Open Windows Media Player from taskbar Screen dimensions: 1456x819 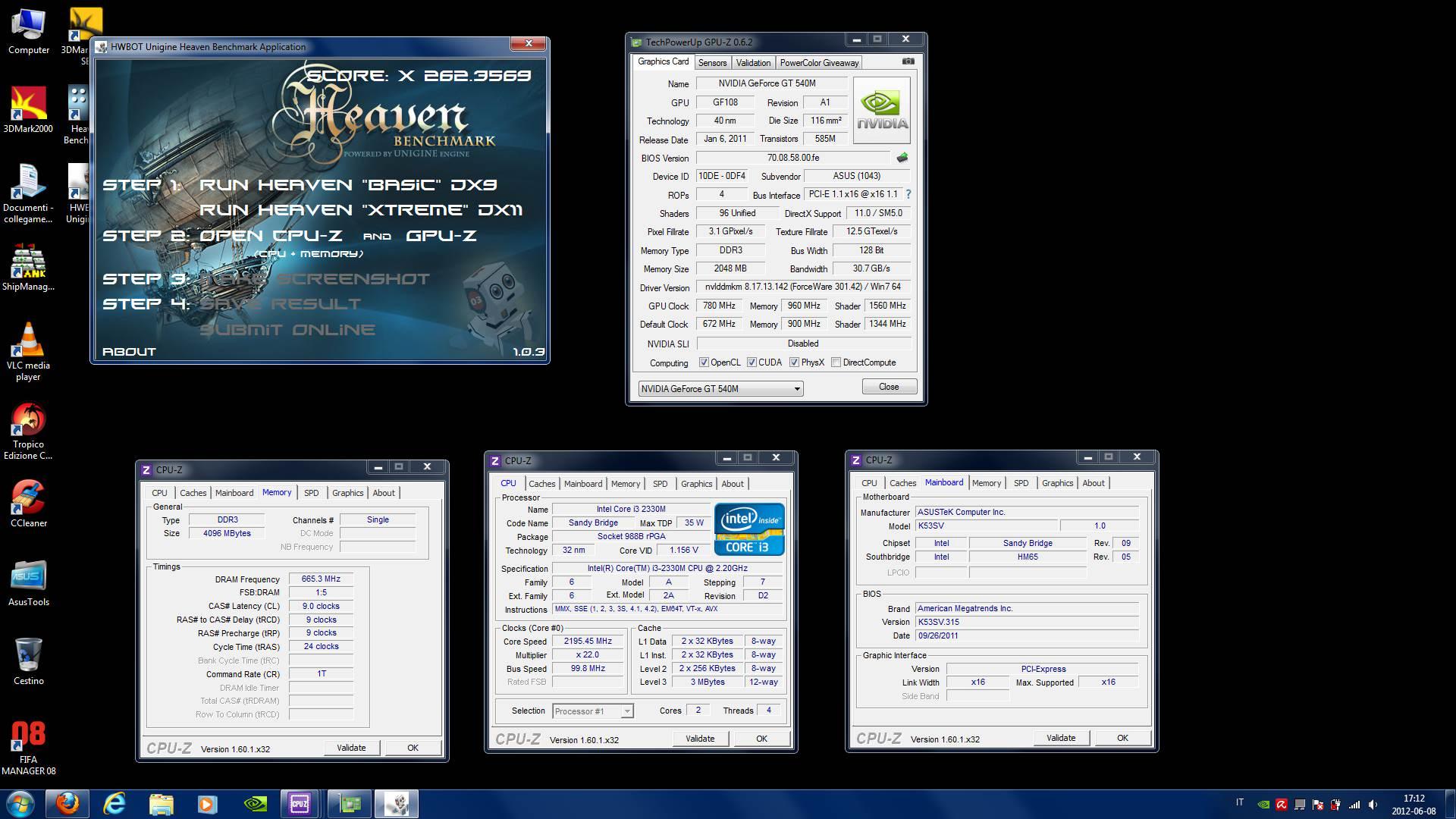coord(207,804)
